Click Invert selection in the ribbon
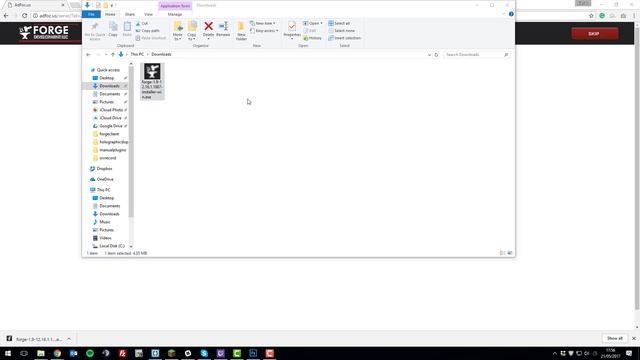Screen dimensions: 640x360 344,38
